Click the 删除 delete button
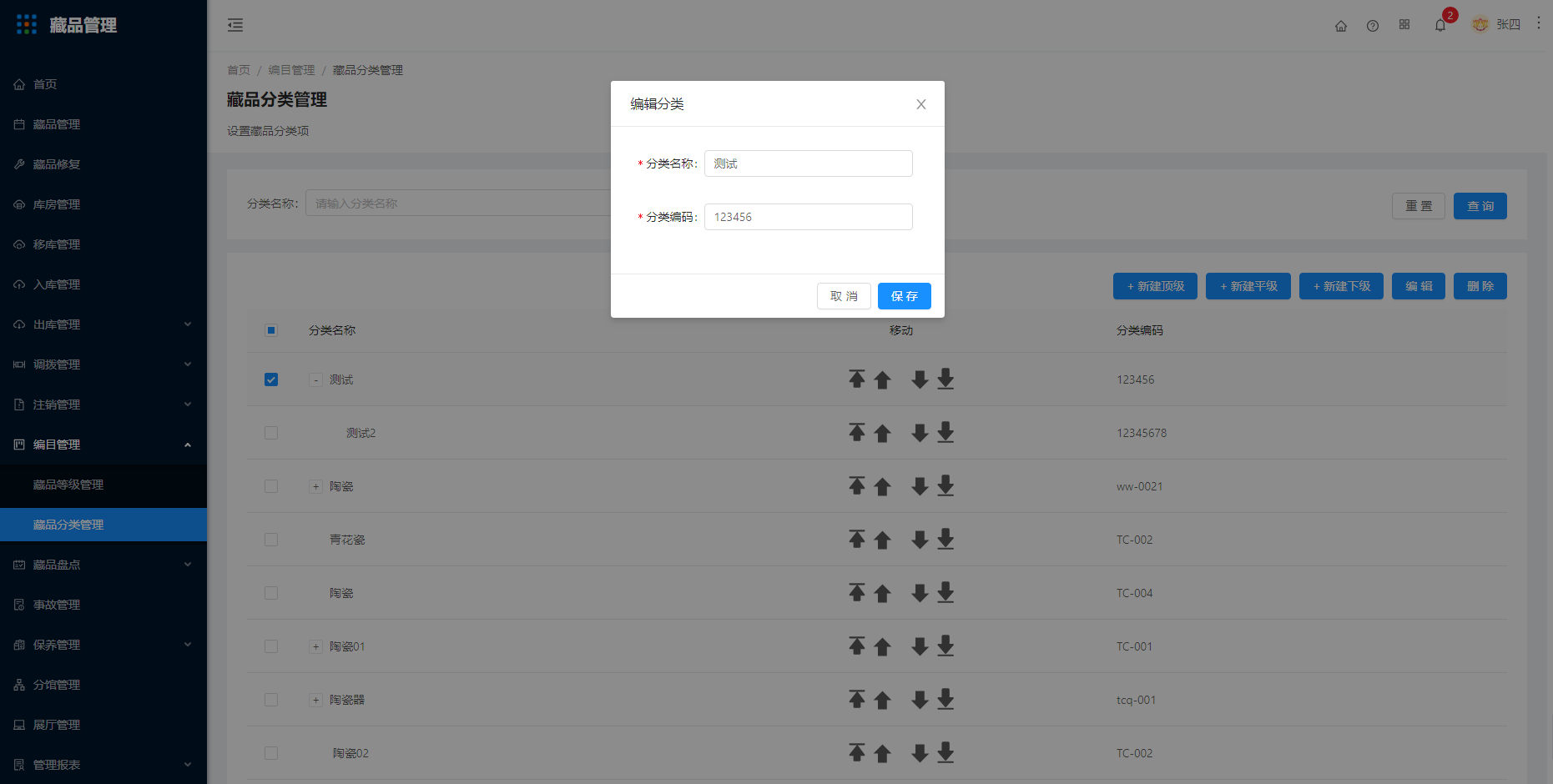 (x=1480, y=286)
